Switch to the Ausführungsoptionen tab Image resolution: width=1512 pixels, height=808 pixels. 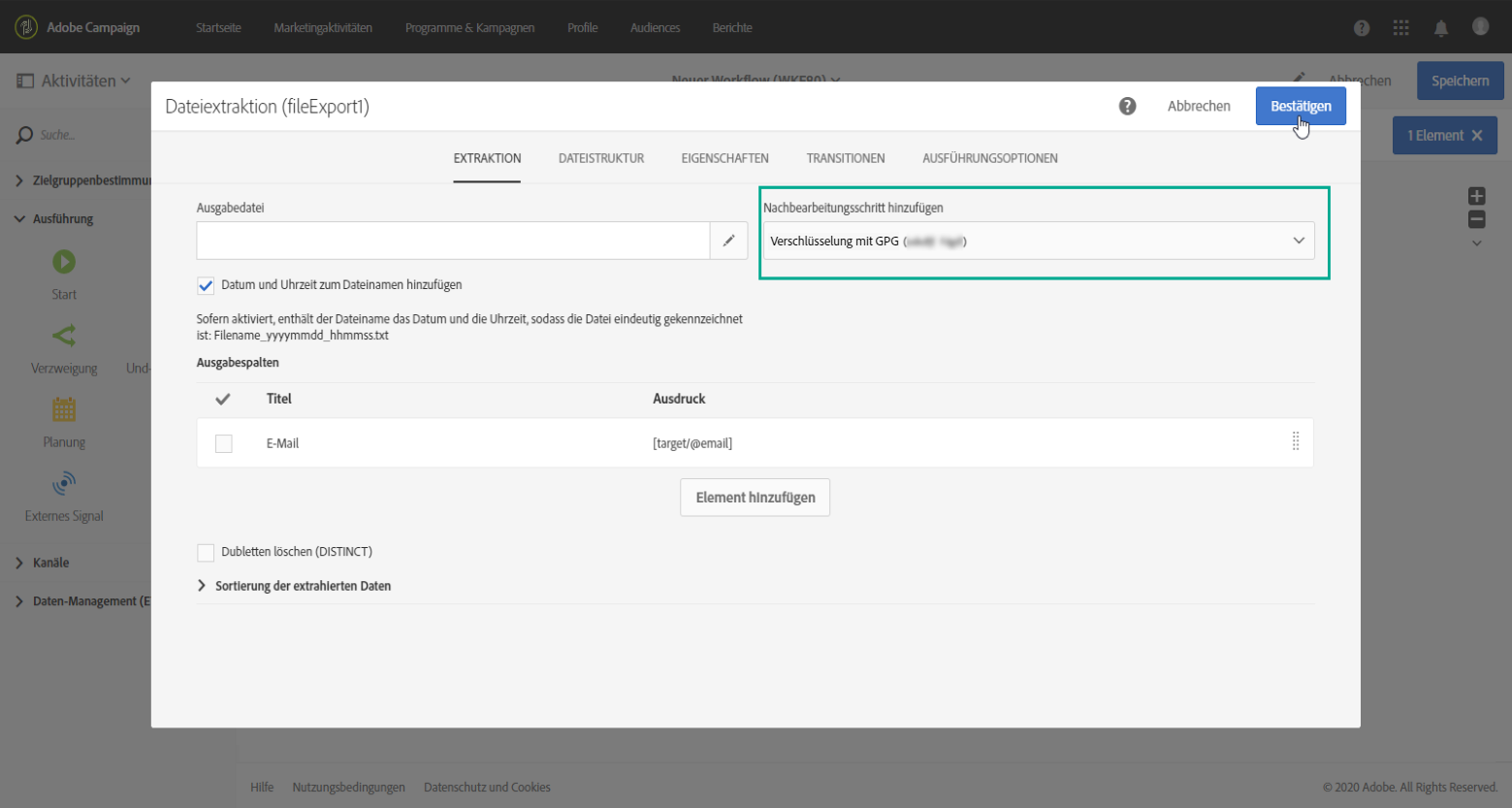[x=990, y=158]
